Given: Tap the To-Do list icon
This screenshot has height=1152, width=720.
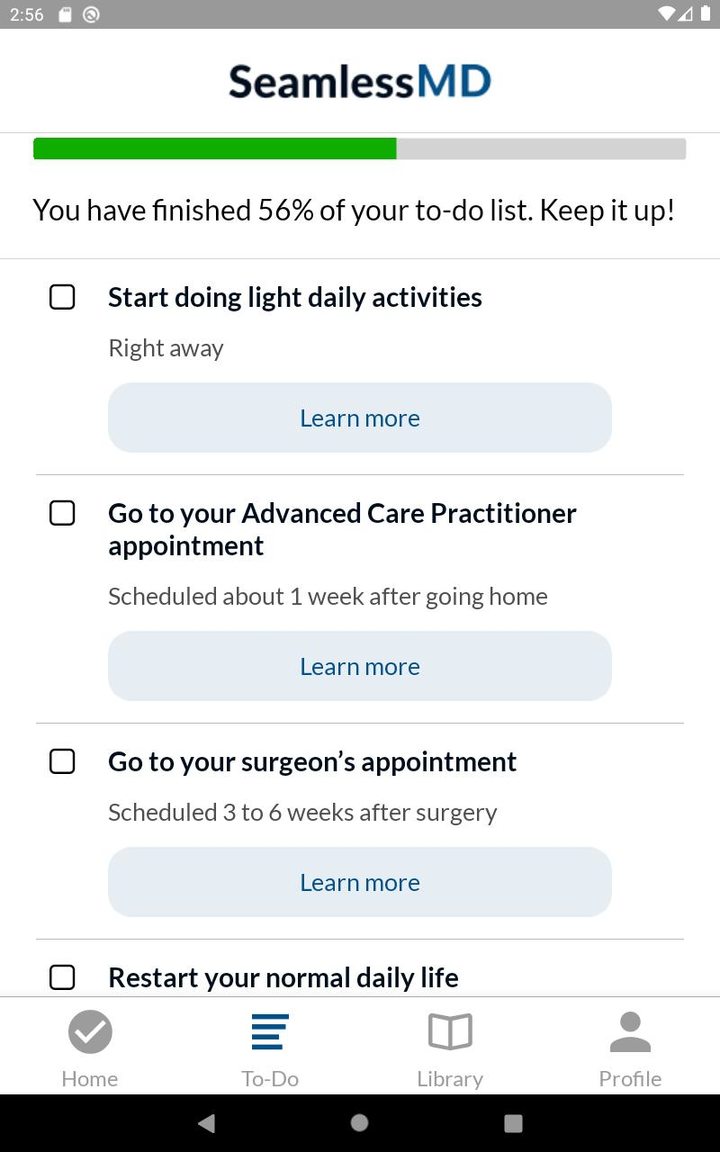Looking at the screenshot, I should 270,1032.
